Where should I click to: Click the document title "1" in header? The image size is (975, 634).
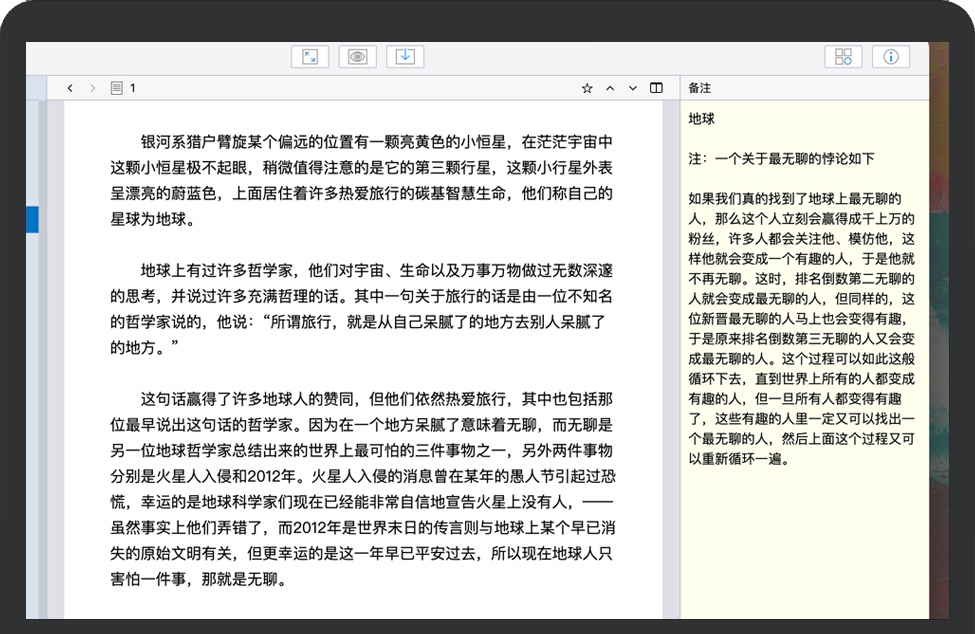tap(133, 88)
